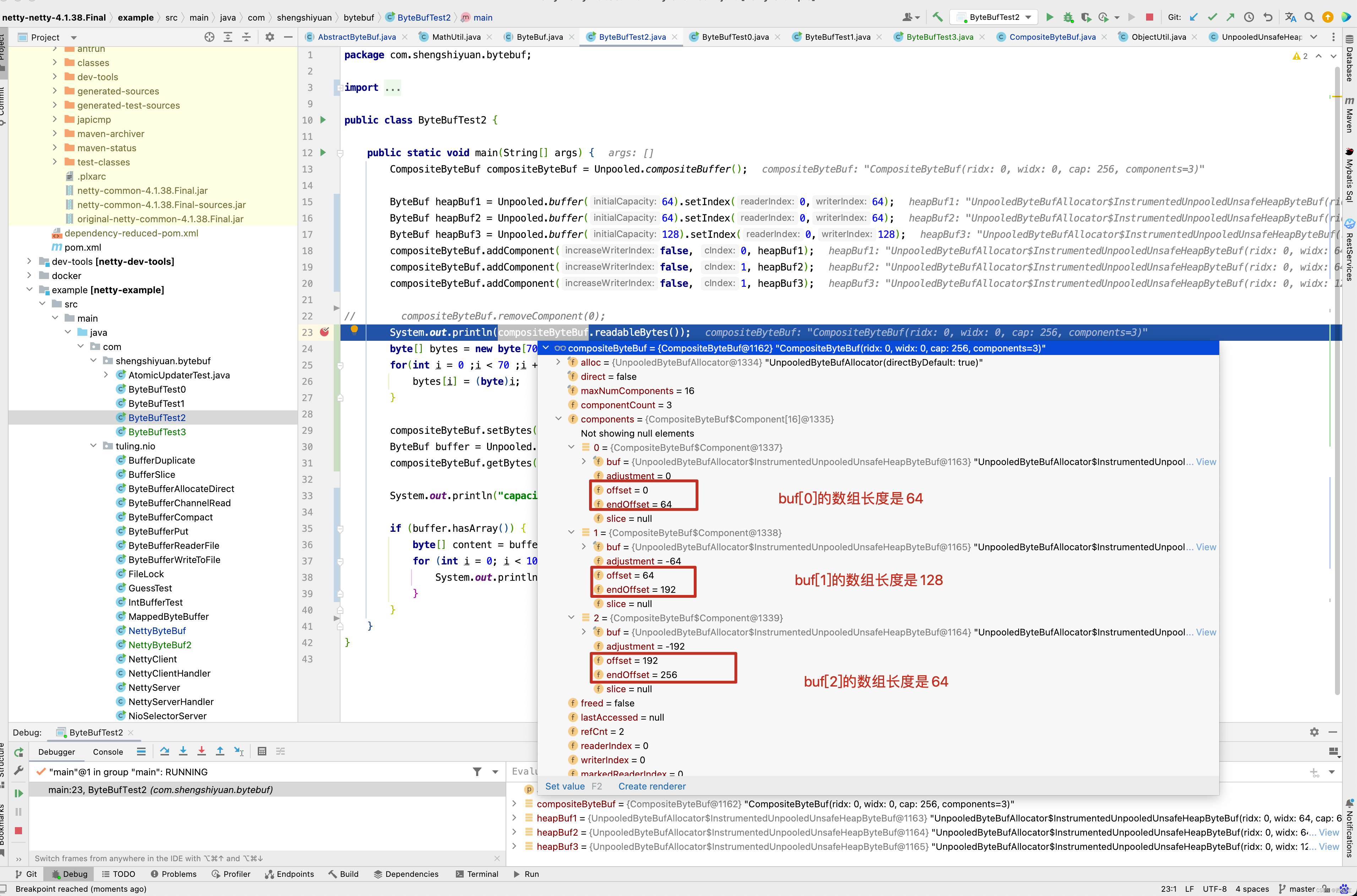The width and height of the screenshot is (1357, 896).
Task: Click the Step Out debugger icon
Action: click(220, 752)
